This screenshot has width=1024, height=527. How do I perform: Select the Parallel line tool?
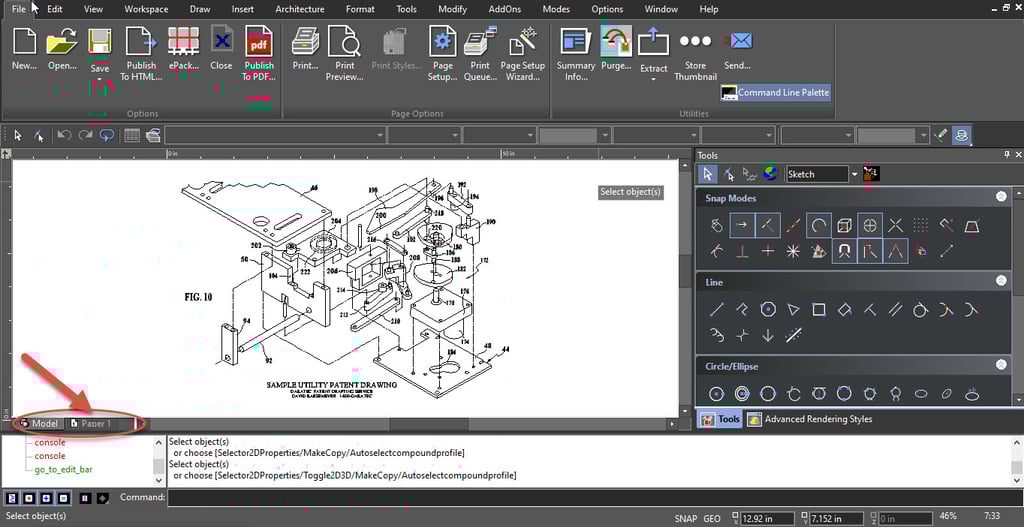(x=895, y=310)
